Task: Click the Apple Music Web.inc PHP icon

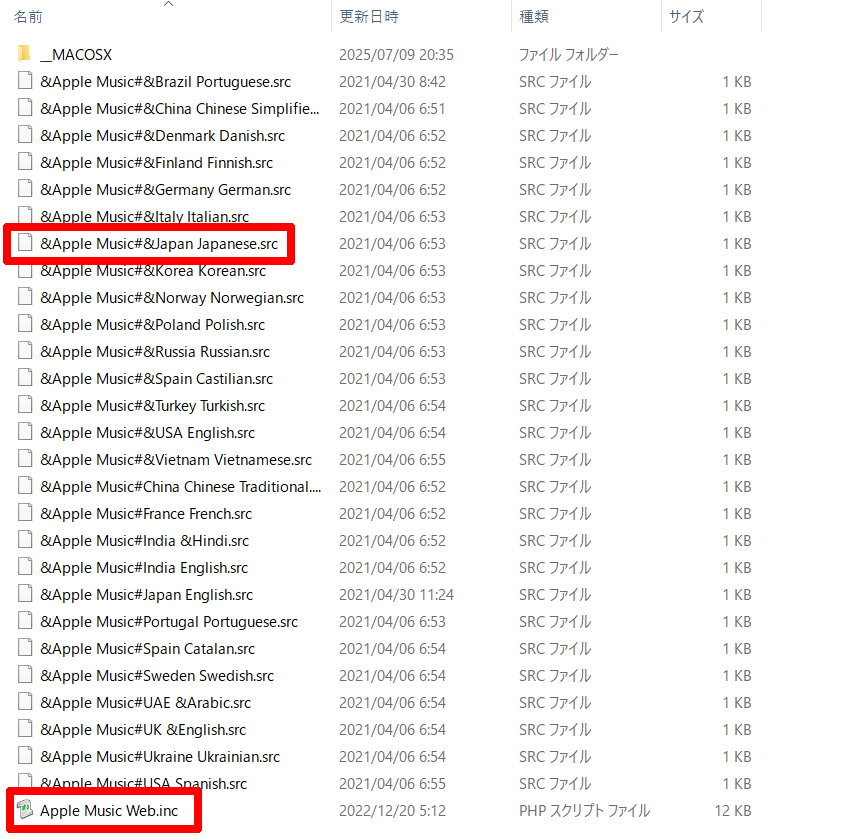Action: point(25,810)
